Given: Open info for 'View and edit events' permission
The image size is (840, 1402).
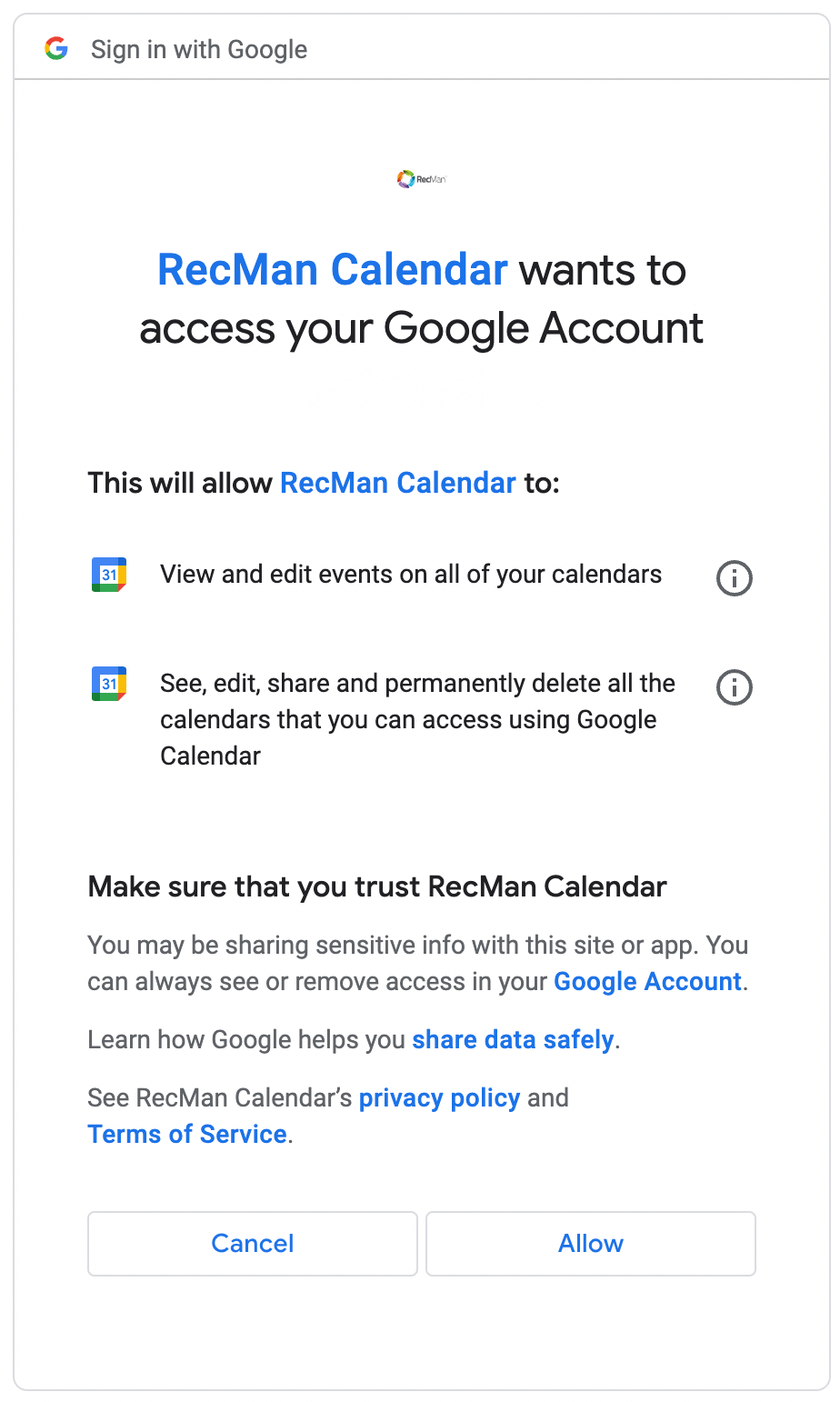Looking at the screenshot, I should 735,577.
